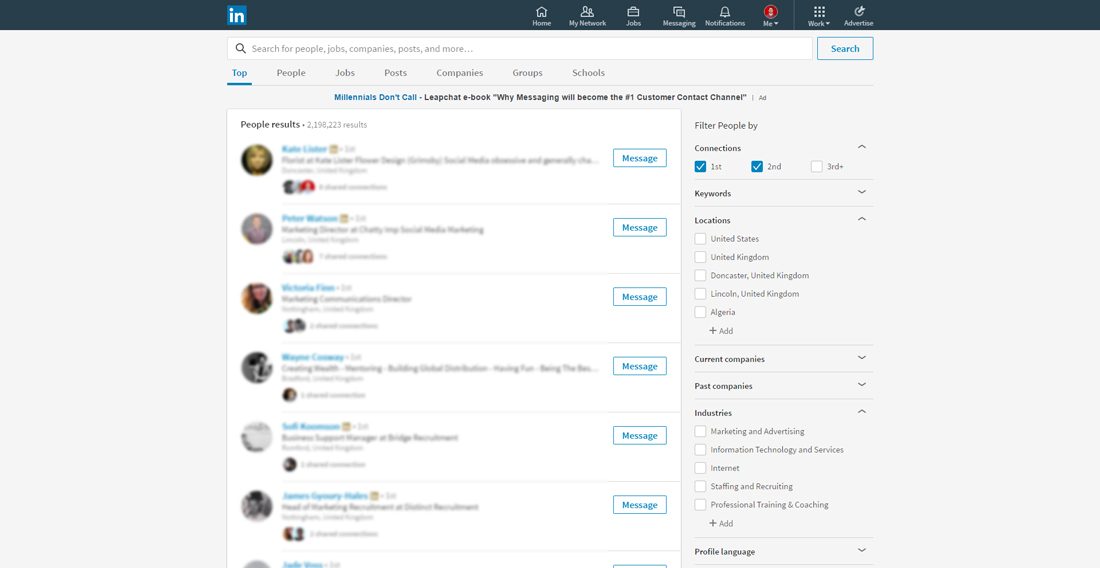Screen dimensions: 1100x568
Task: Click the search input field
Action: [x=520, y=48]
